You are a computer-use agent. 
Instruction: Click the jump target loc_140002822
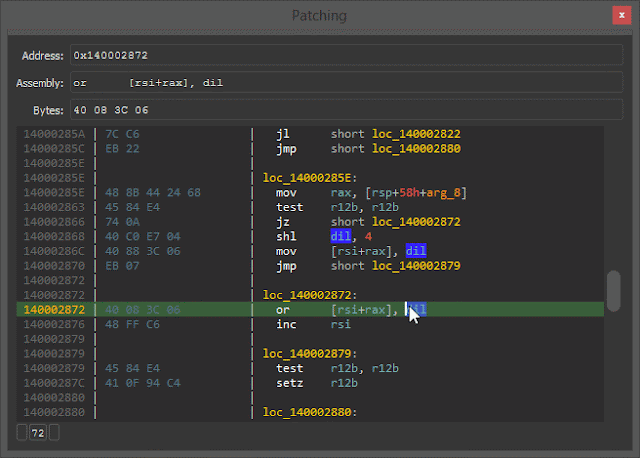click(416, 134)
